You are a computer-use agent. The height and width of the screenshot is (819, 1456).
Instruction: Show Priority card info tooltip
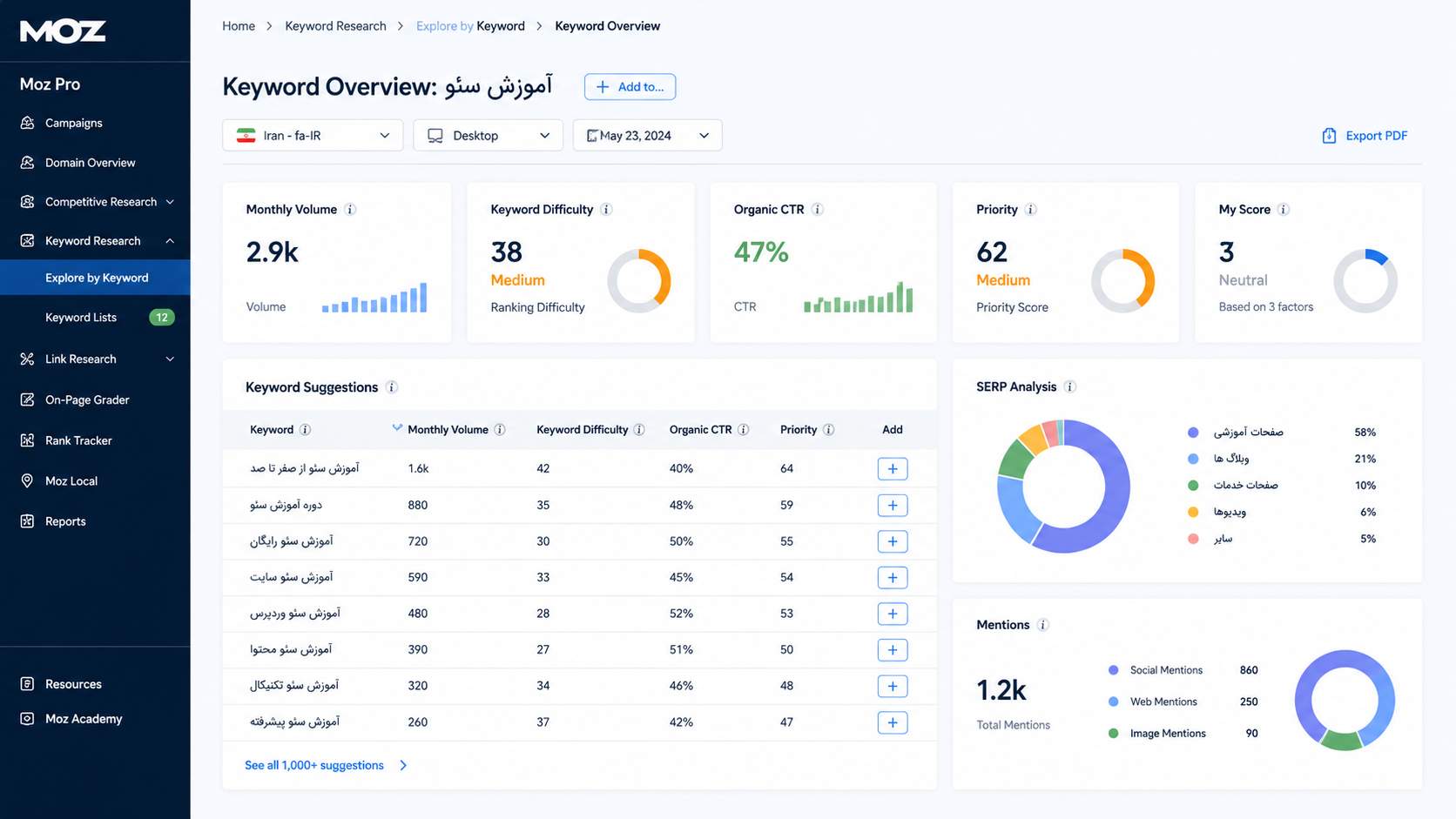[x=1030, y=210]
